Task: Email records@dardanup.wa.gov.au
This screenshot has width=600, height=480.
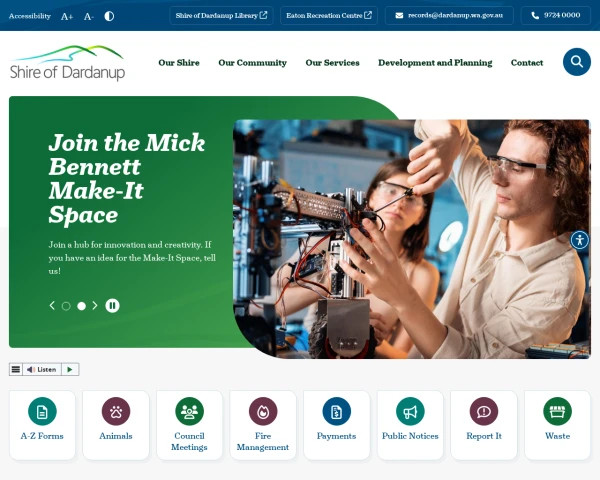Action: point(449,16)
